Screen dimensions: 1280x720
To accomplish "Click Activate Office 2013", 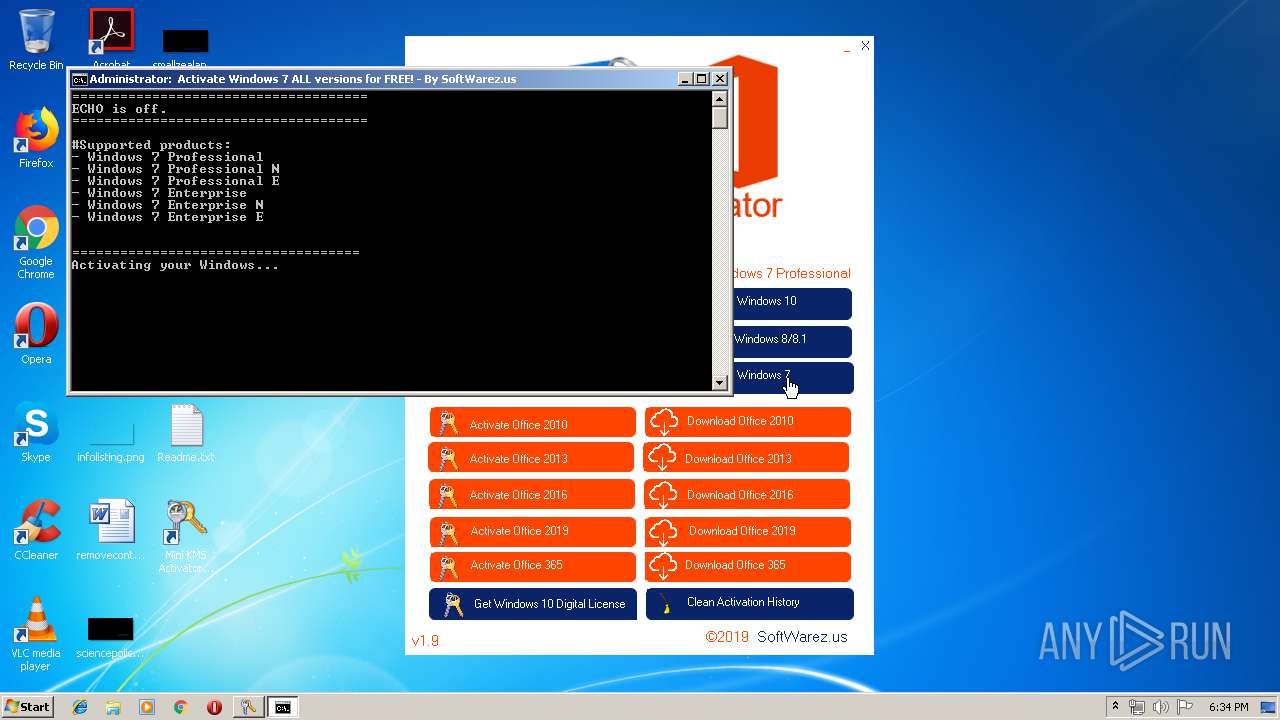I will tap(531, 458).
